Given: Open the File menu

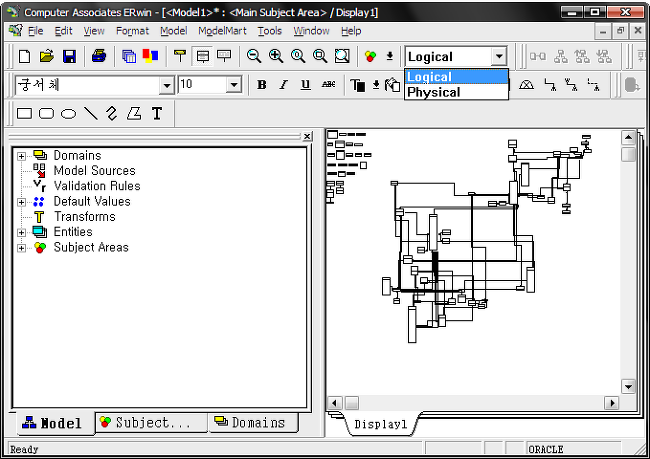Looking at the screenshot, I should pyautogui.click(x=36, y=31).
